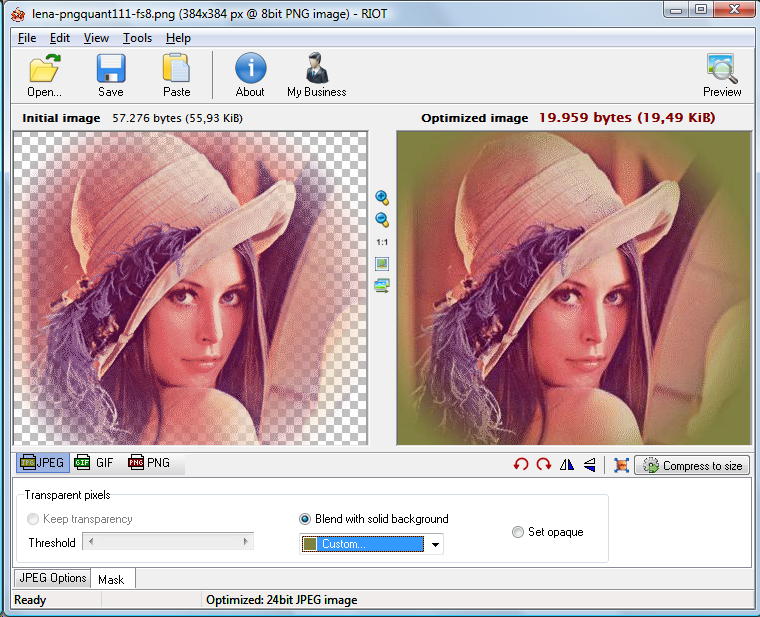Flip the image horizontally

point(567,465)
